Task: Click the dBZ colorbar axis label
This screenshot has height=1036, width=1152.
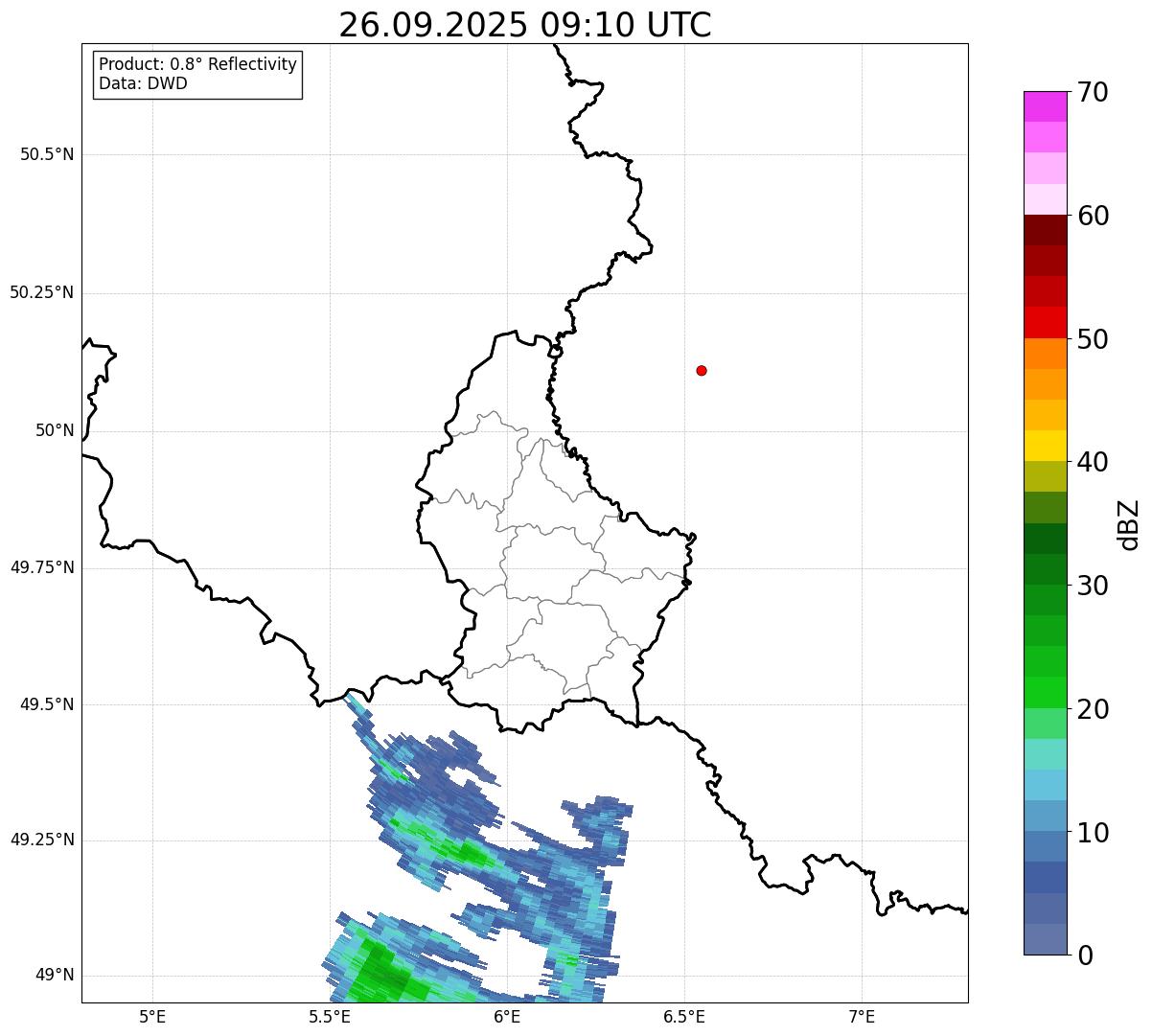Action: pyautogui.click(x=1130, y=524)
